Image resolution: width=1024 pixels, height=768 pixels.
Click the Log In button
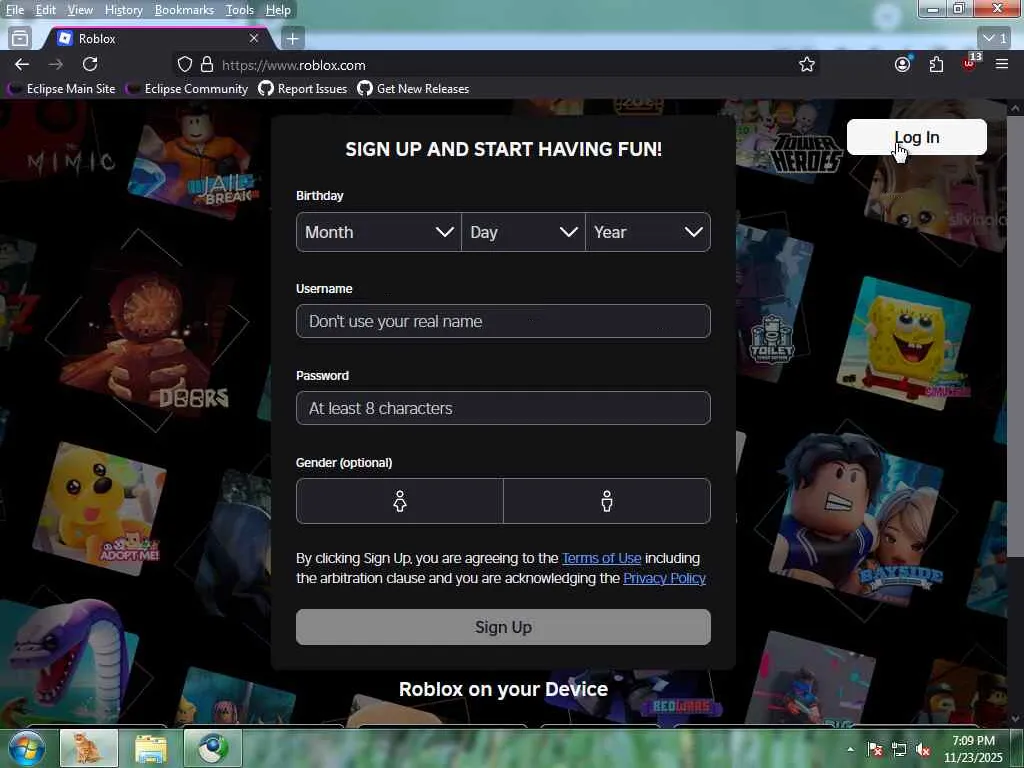pyautogui.click(x=916, y=137)
